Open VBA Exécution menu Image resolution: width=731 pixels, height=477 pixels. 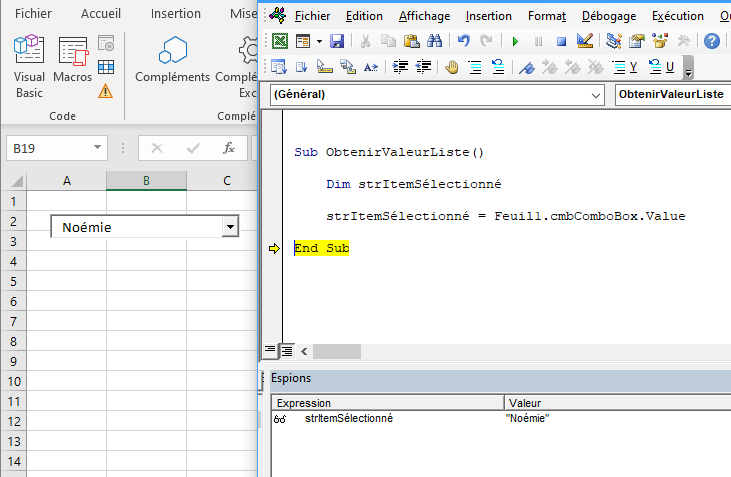(x=677, y=16)
